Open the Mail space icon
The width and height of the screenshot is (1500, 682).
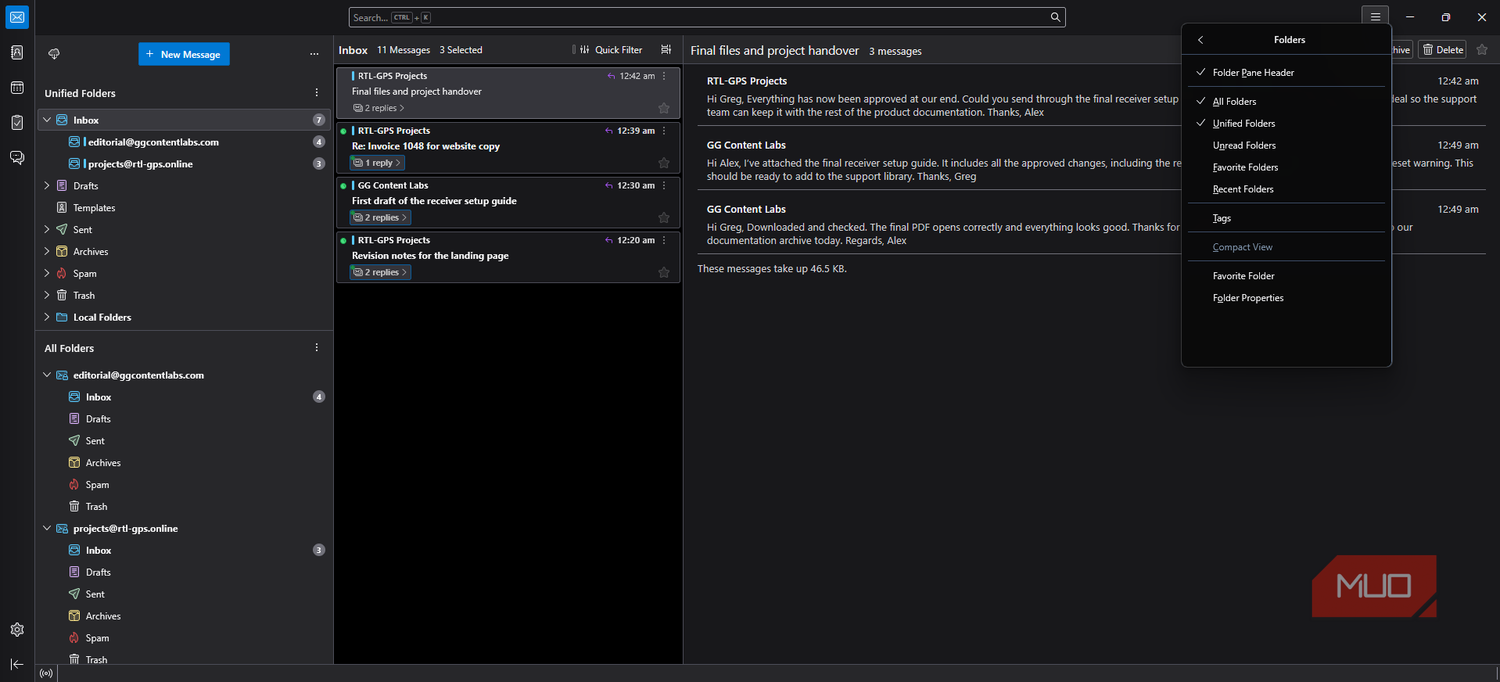17,17
